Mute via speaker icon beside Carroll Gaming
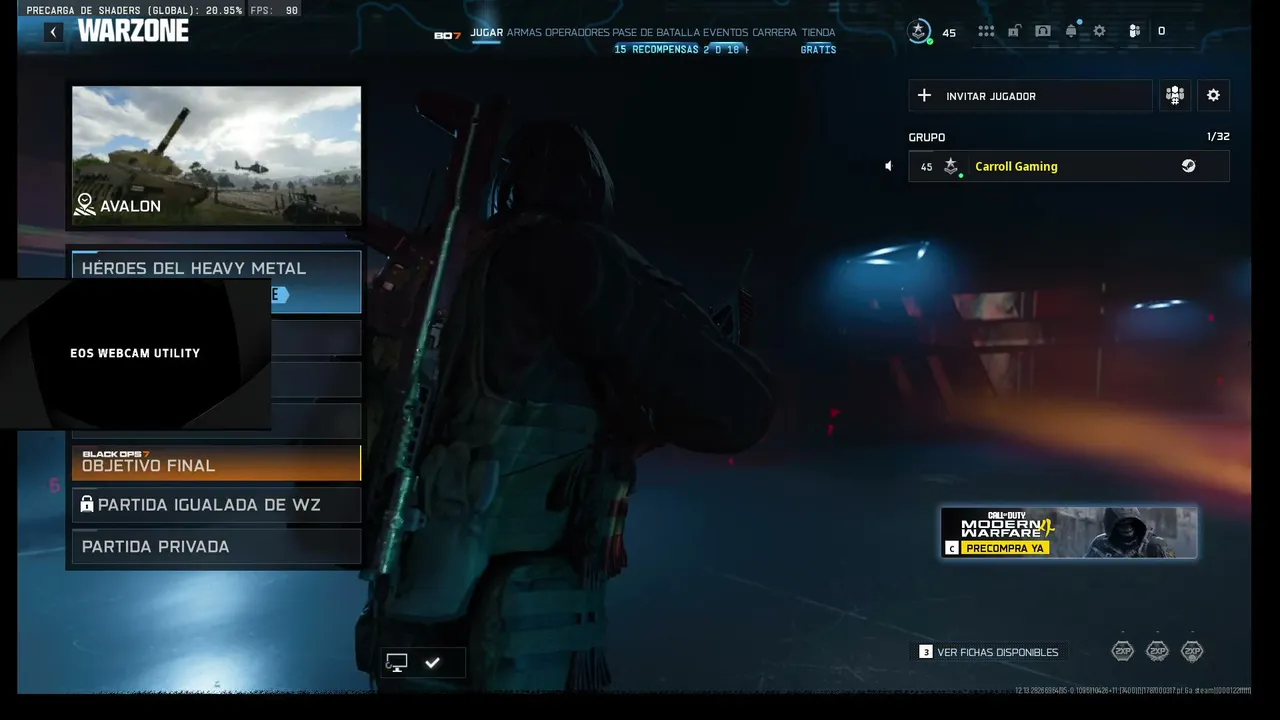 coord(888,166)
